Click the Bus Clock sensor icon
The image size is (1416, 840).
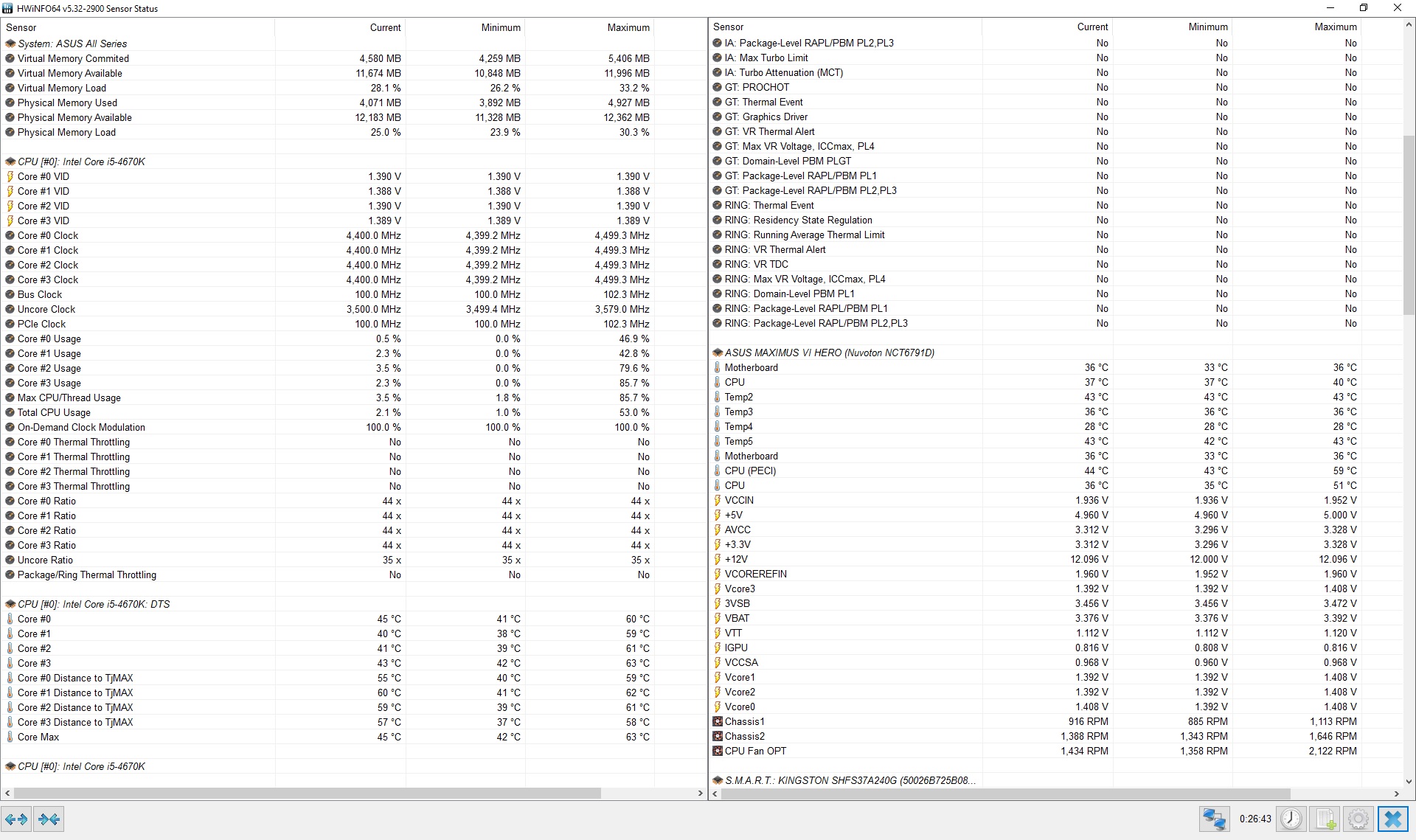[x=10, y=294]
